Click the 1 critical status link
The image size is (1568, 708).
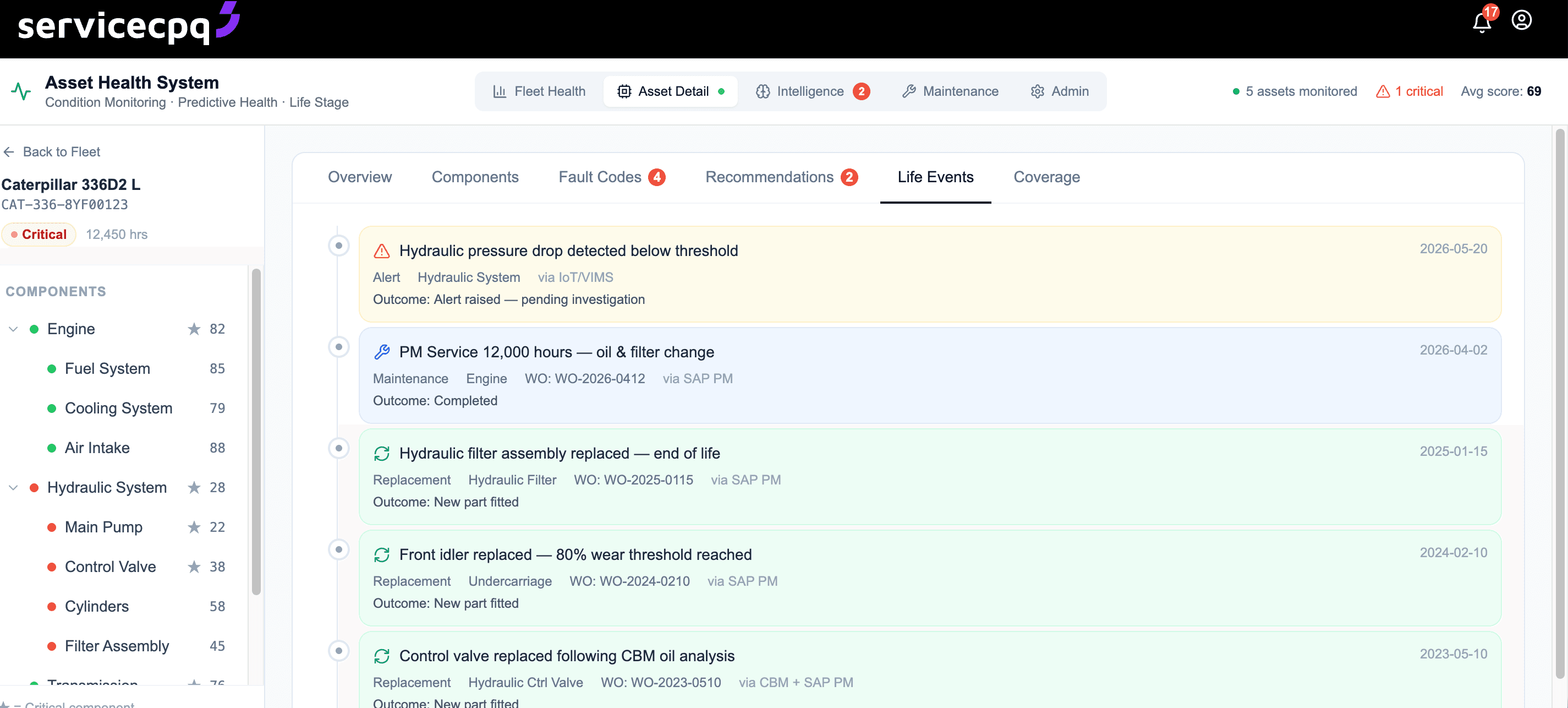1409,91
